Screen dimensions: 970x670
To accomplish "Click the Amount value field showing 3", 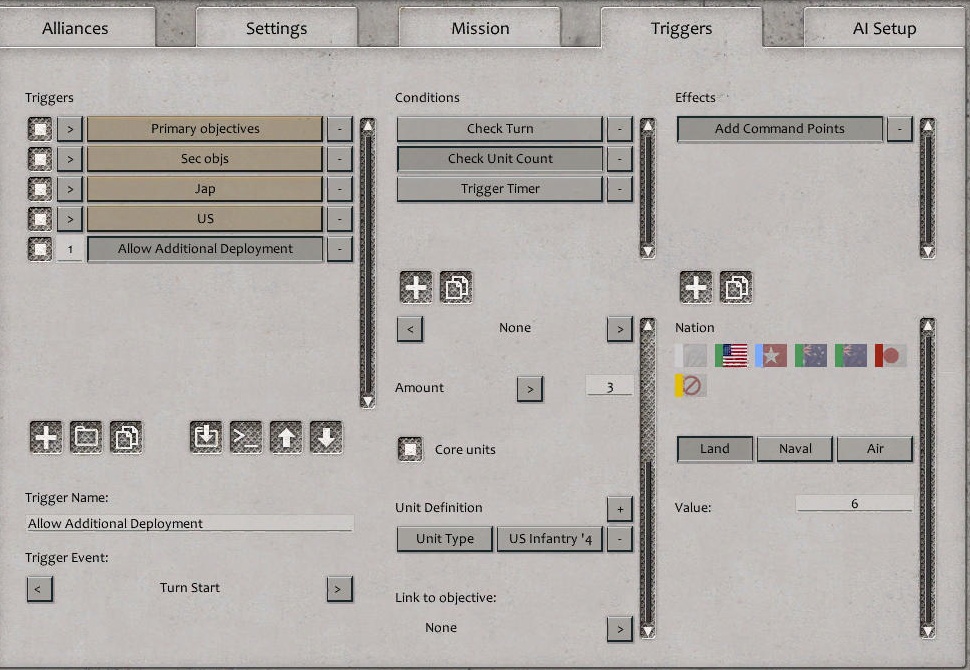I will click(609, 387).
